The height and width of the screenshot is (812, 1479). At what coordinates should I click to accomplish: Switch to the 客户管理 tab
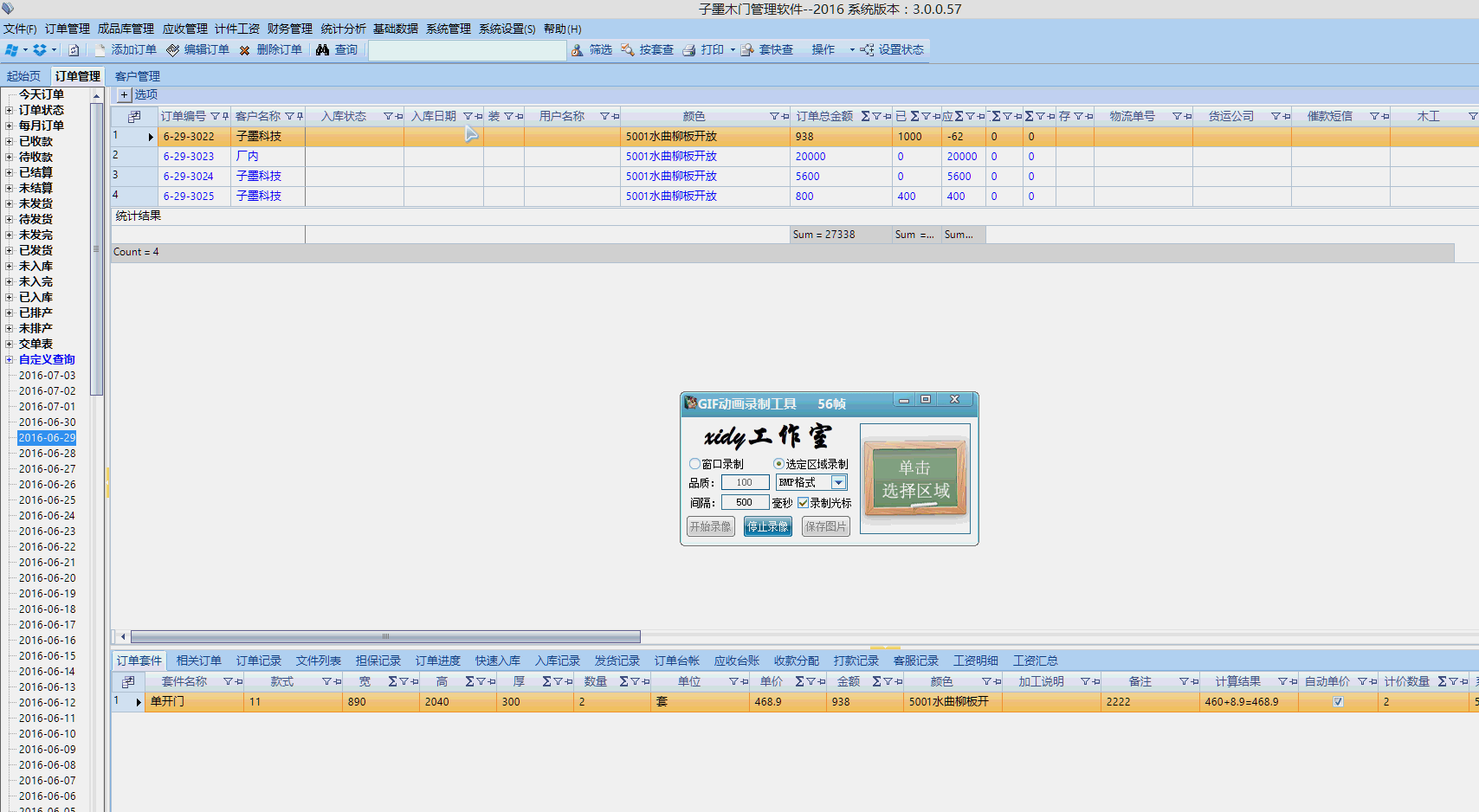point(137,76)
